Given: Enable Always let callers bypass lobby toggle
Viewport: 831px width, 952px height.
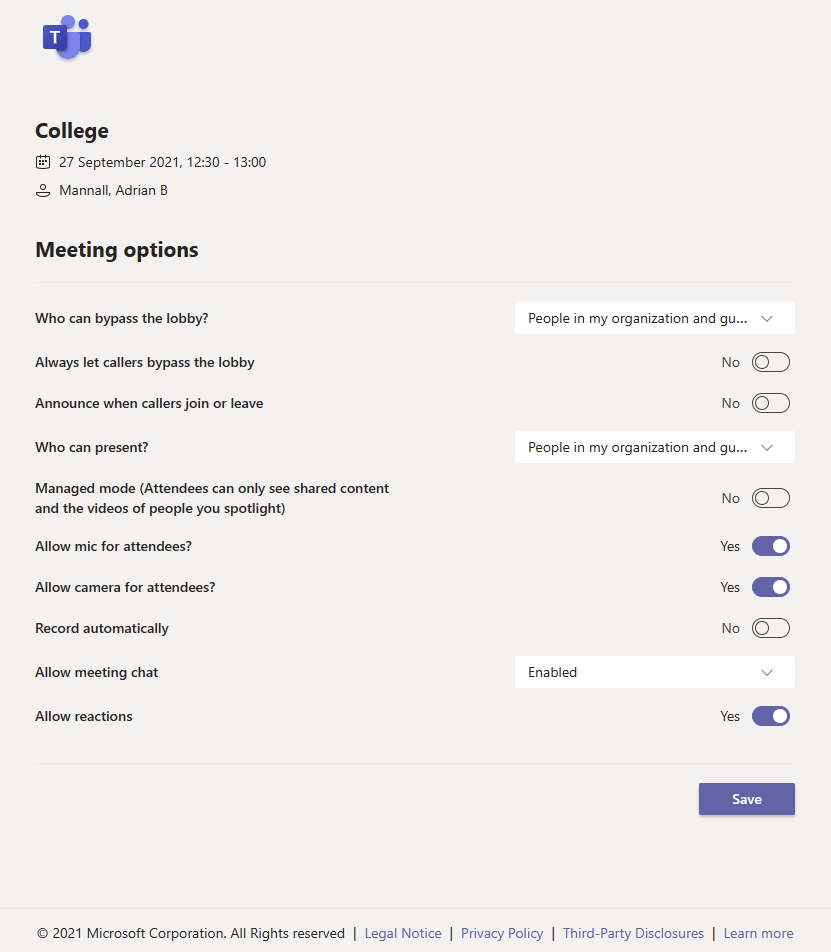Looking at the screenshot, I should click(x=770, y=362).
